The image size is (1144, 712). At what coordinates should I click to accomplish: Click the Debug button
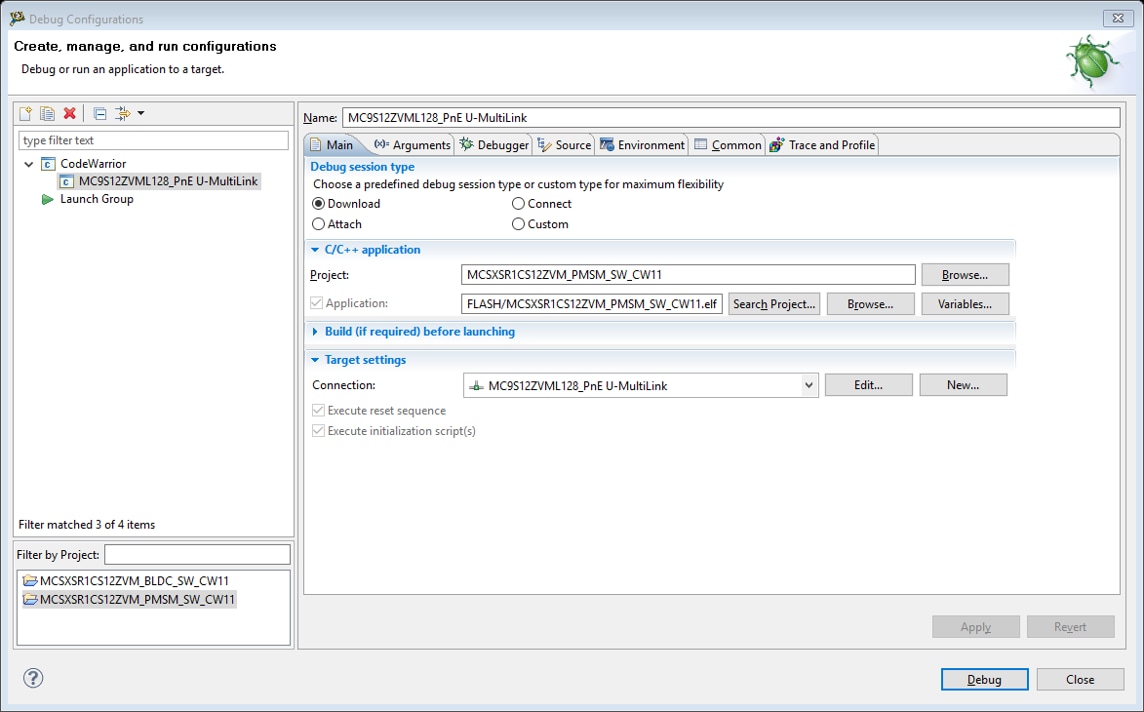pos(984,679)
